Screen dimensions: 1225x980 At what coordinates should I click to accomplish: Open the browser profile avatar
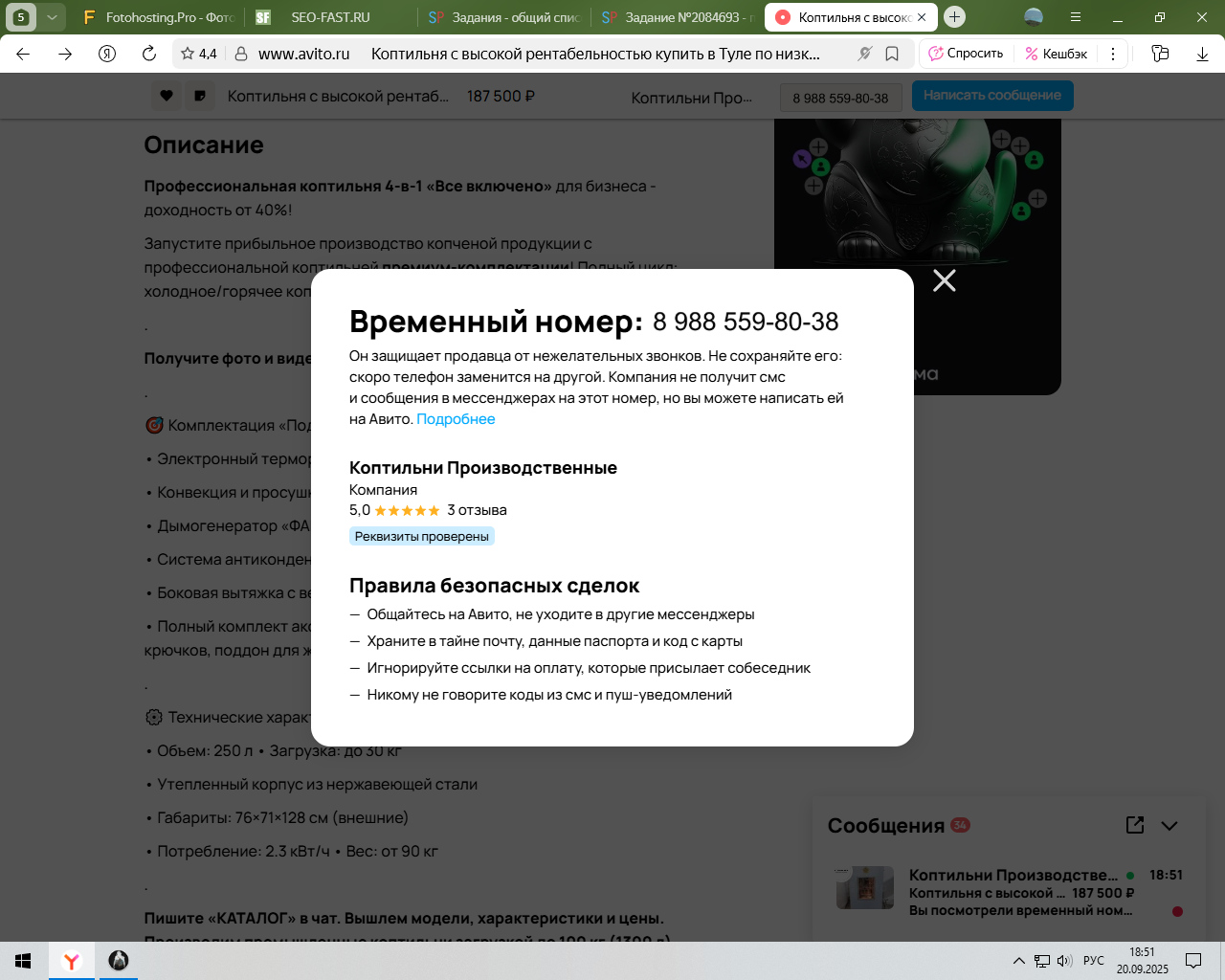(1034, 17)
